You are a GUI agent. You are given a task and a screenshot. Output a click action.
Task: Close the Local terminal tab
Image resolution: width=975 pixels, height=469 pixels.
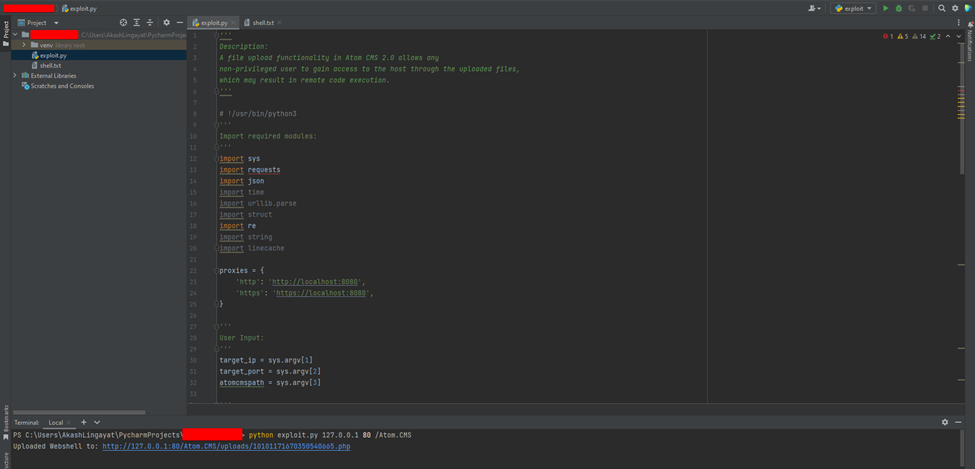(69, 423)
